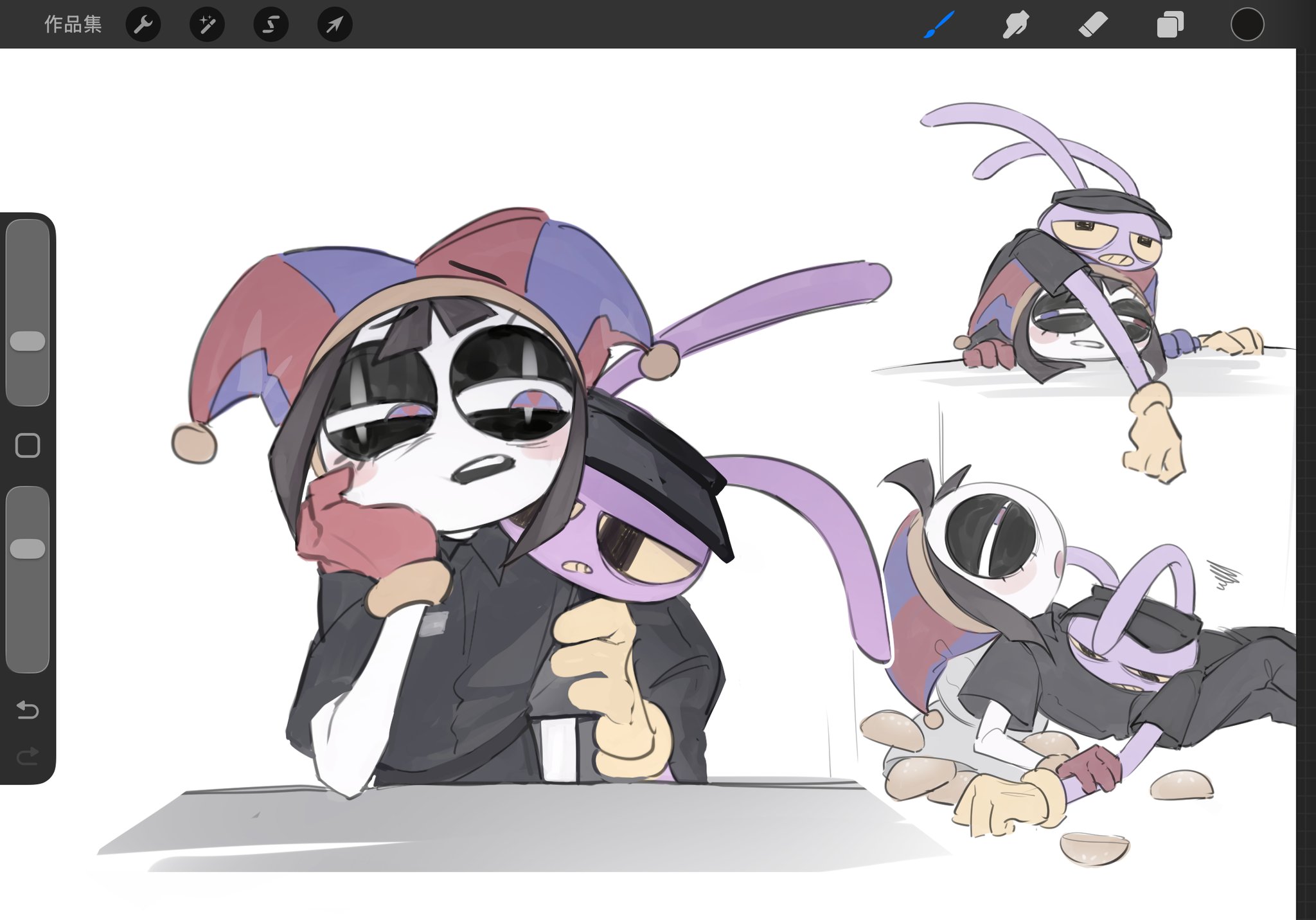Undo the last stroke
1316x920 pixels.
(28, 710)
